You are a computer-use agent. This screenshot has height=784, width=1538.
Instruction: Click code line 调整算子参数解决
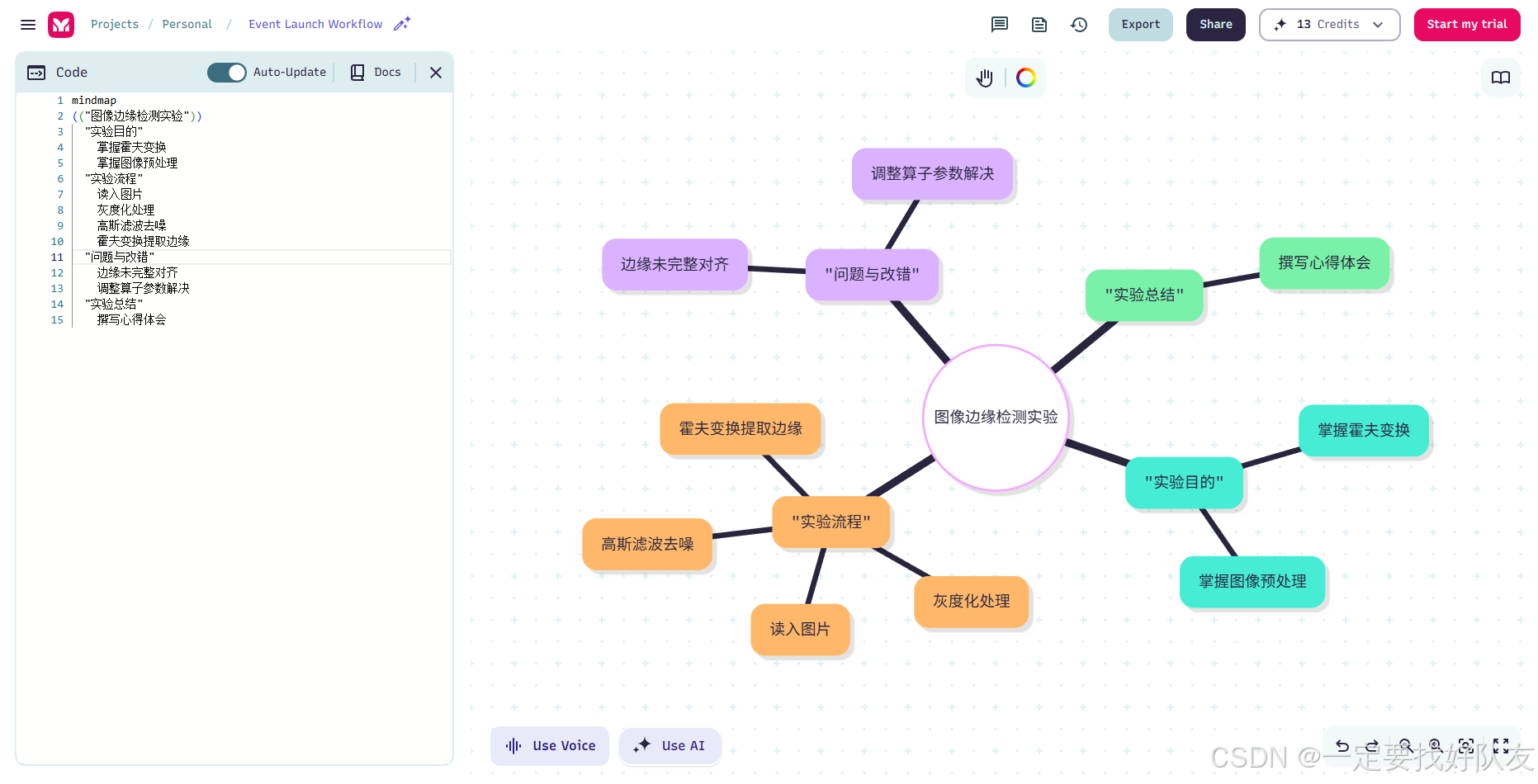pos(144,289)
